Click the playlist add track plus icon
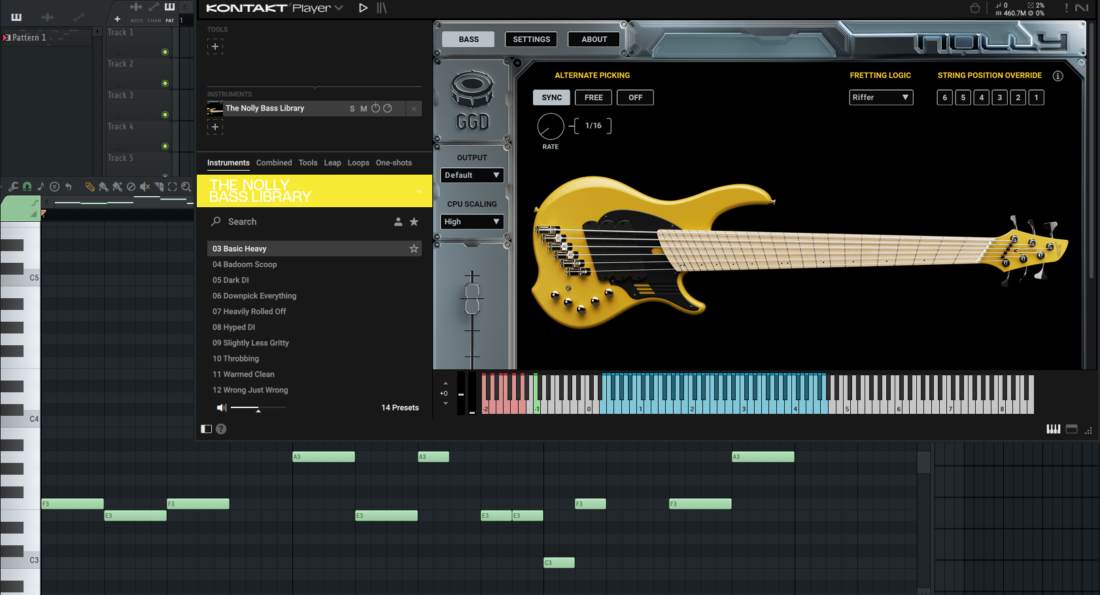 (117, 19)
